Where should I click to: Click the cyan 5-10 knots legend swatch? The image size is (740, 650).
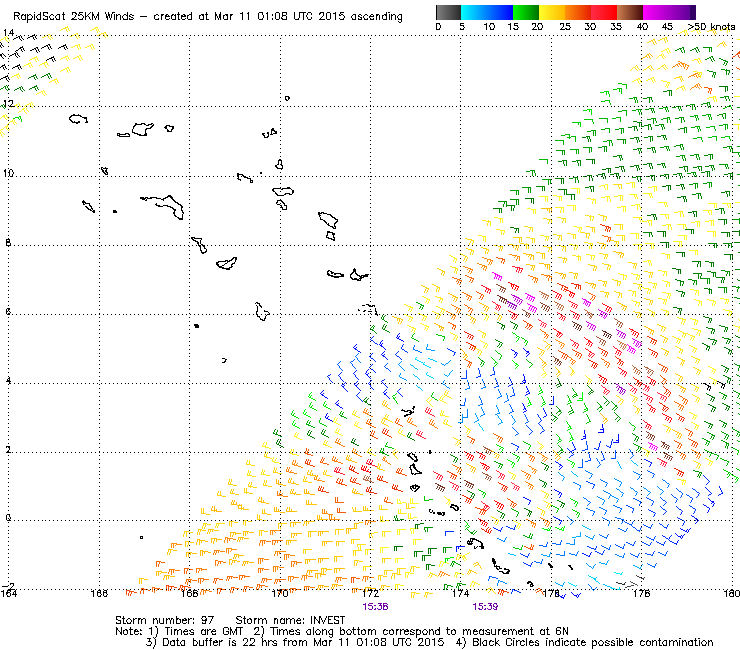pyautogui.click(x=474, y=12)
